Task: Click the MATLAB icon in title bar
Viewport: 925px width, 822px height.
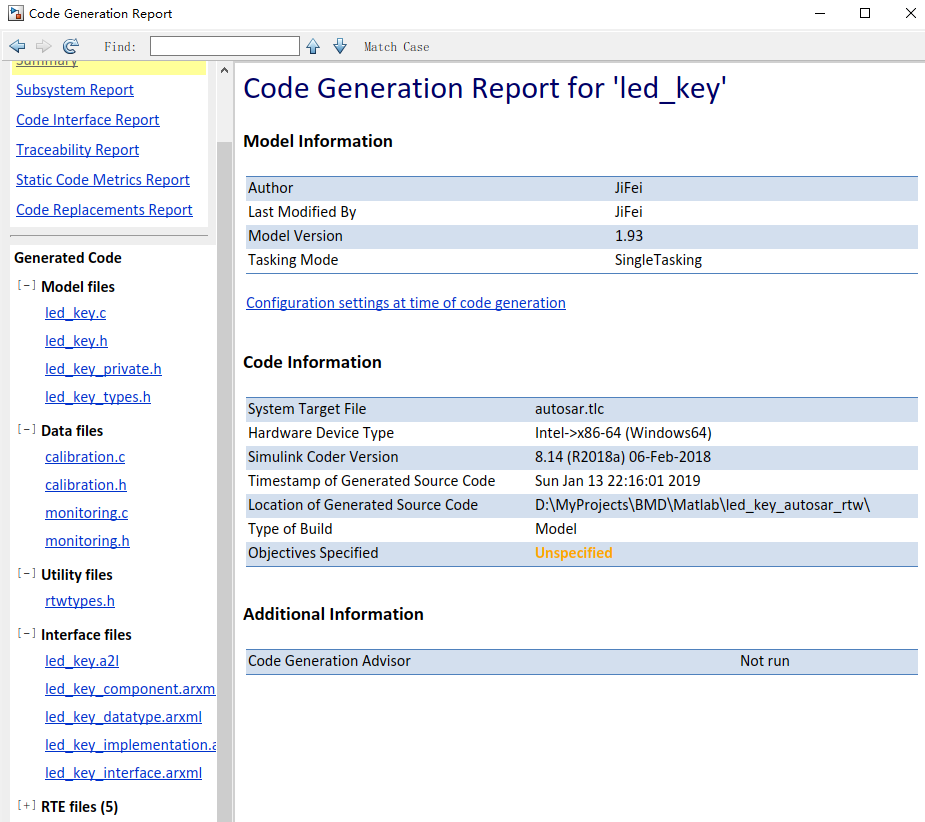Action: coord(15,13)
